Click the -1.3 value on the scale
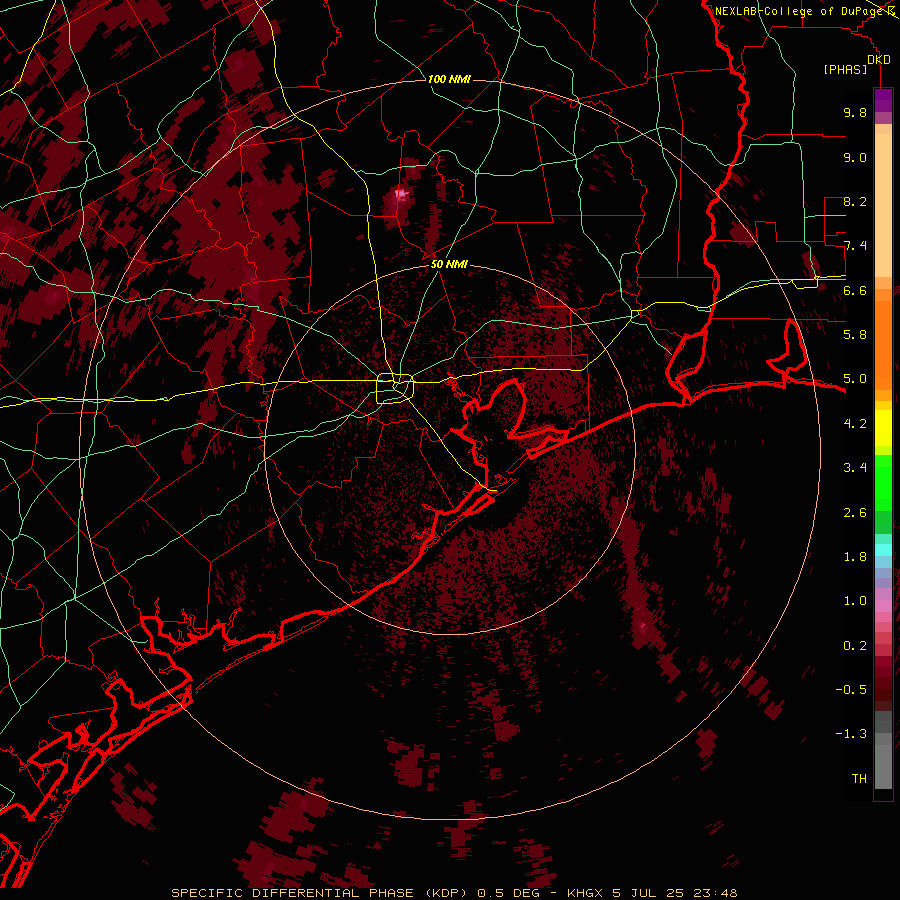This screenshot has height=900, width=900. click(x=851, y=734)
